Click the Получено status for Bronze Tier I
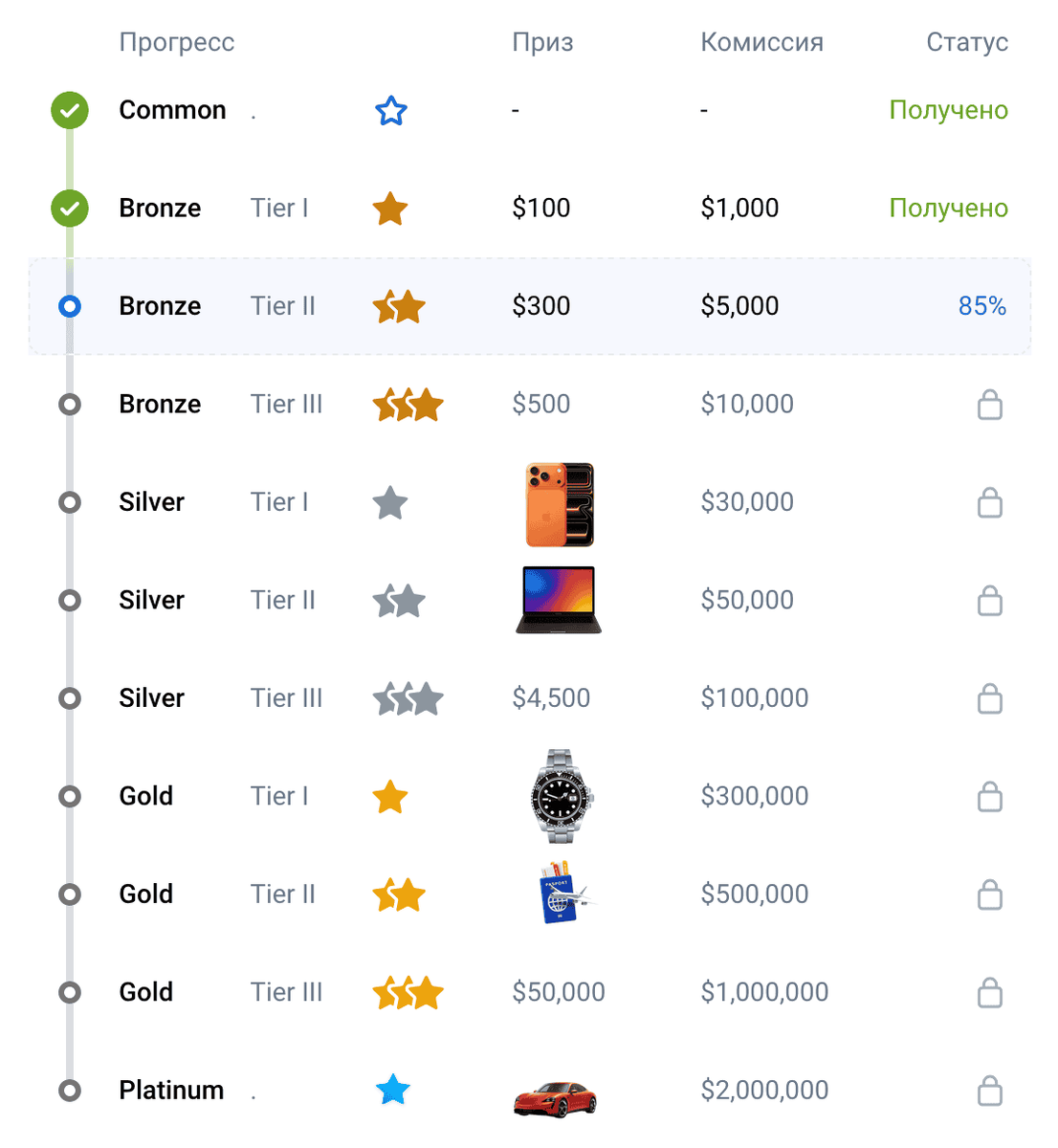The width and height of the screenshot is (1058, 1148). (x=949, y=208)
